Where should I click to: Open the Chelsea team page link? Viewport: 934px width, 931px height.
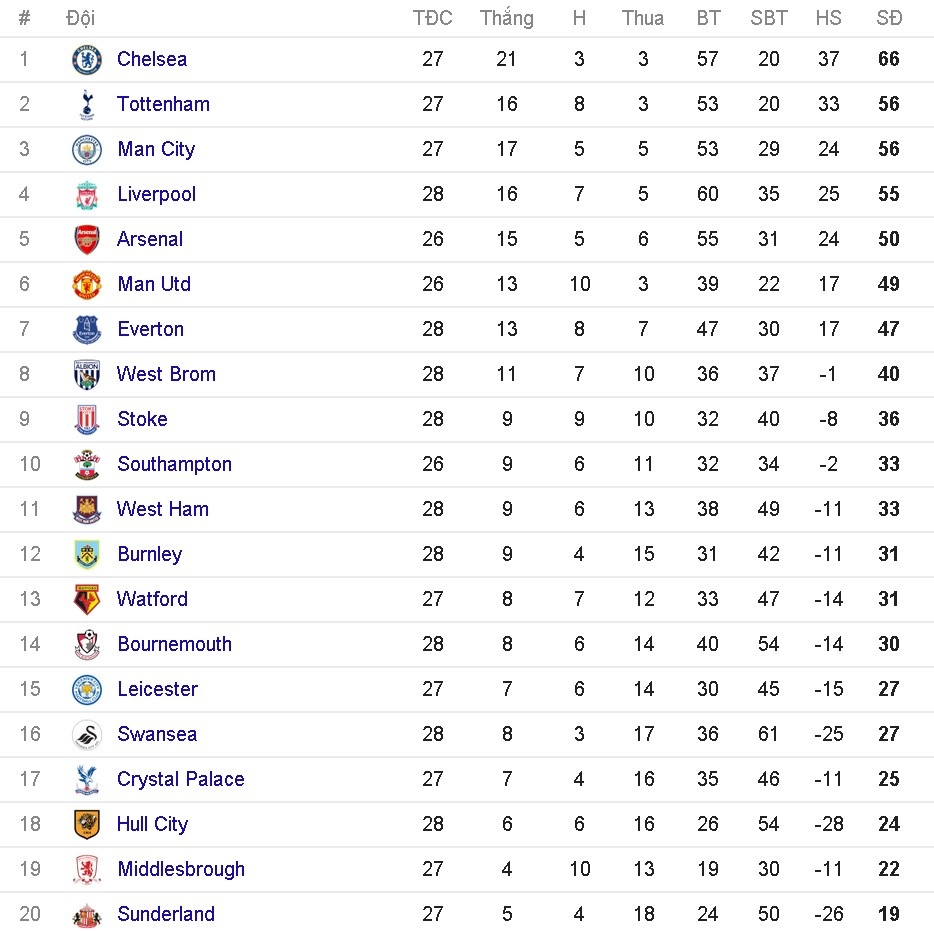pos(152,59)
